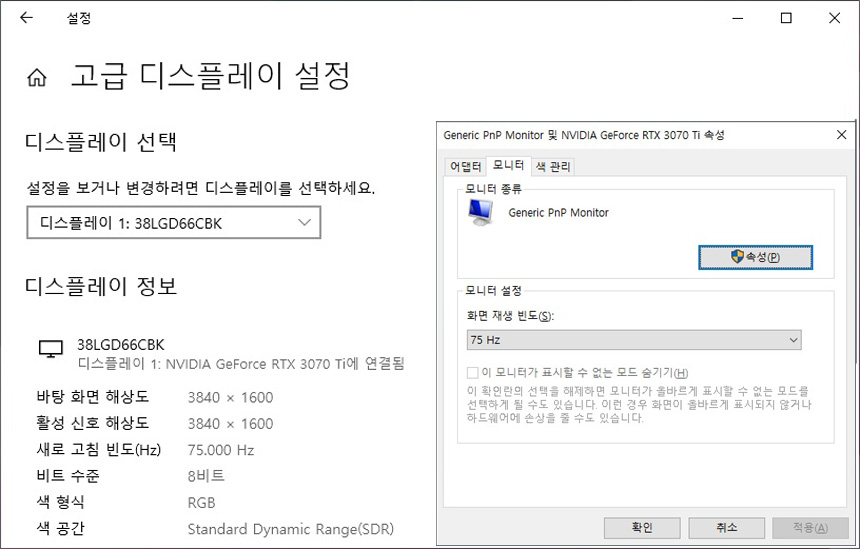Go to Settings home via house icon
The height and width of the screenshot is (549, 860).
click(x=38, y=77)
